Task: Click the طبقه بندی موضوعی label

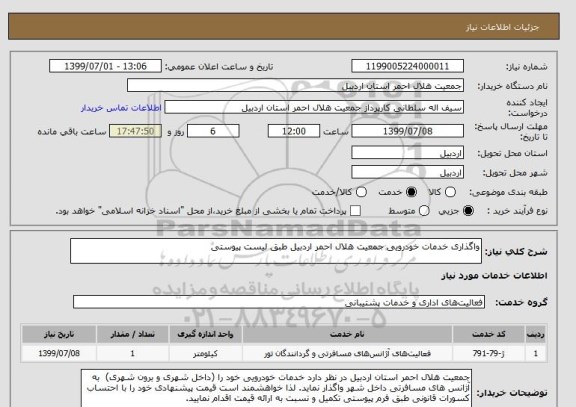Action: [x=508, y=192]
